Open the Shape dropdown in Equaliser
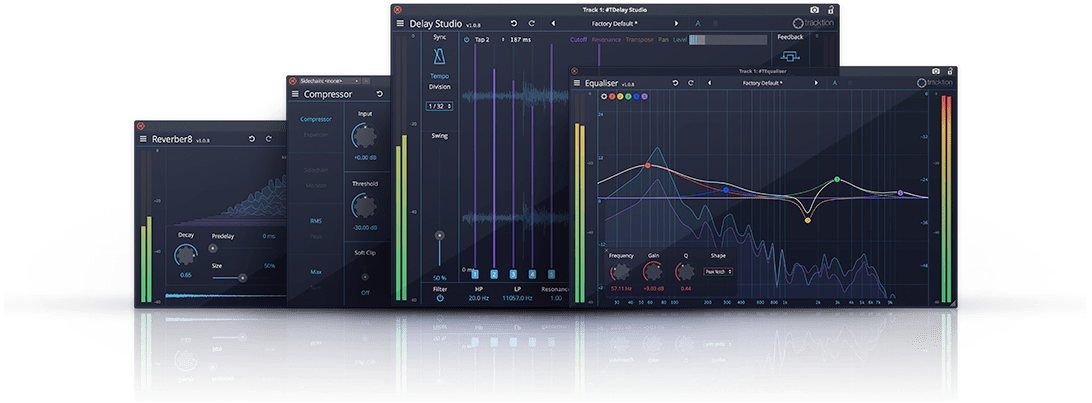Screen dimensions: 1092x403 point(718,271)
